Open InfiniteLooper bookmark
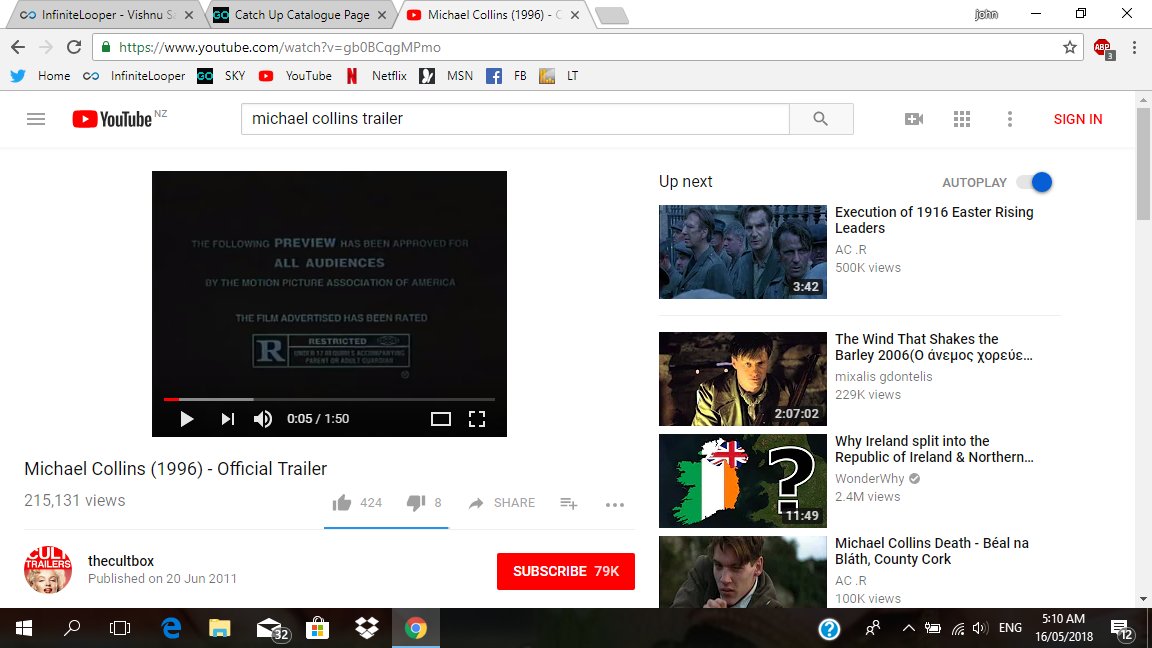 coord(134,76)
